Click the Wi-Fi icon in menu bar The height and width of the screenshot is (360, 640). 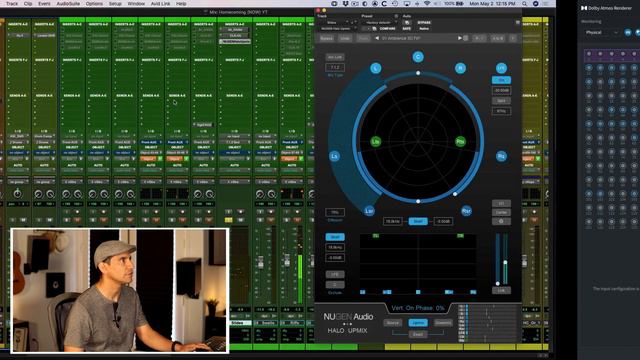tap(427, 3)
